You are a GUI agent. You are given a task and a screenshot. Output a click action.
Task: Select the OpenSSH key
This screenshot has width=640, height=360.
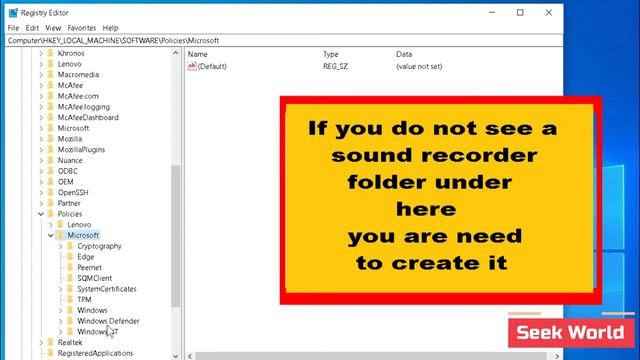[x=73, y=192]
